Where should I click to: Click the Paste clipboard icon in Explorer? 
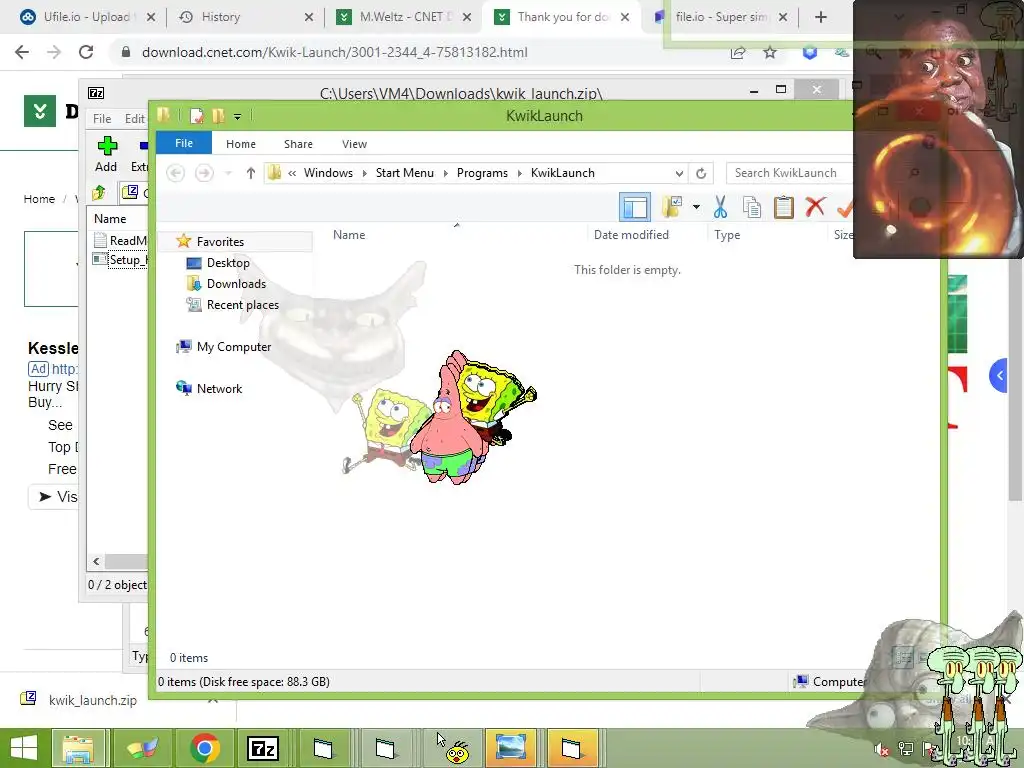point(783,207)
